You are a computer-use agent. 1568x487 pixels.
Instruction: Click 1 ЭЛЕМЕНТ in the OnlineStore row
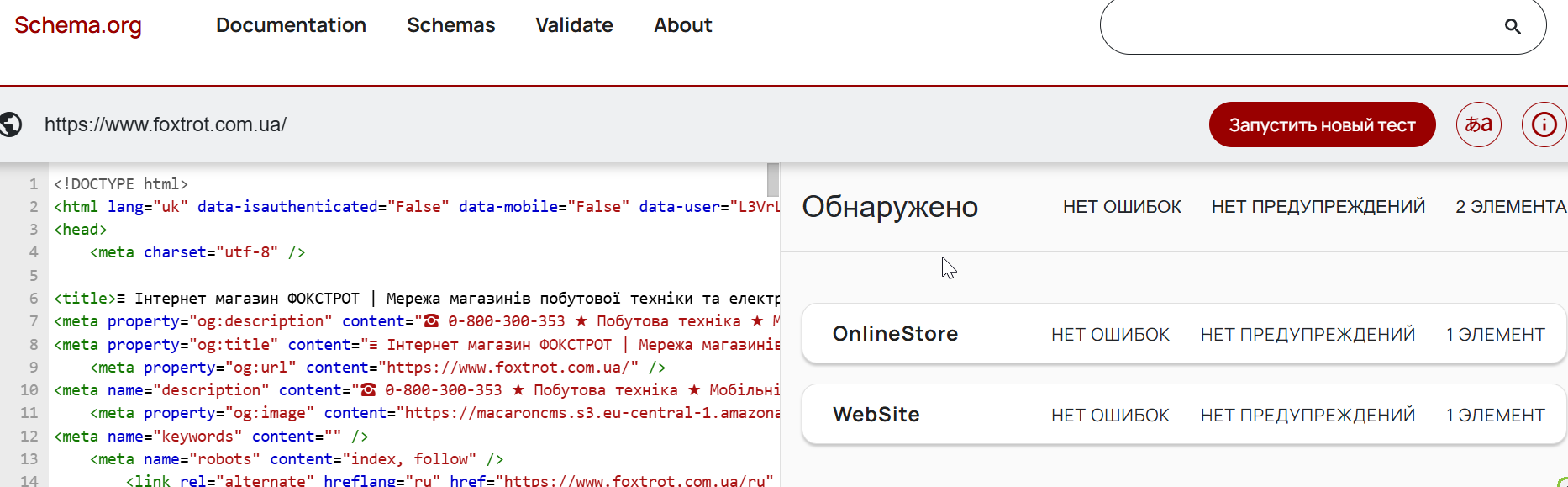(x=1495, y=335)
